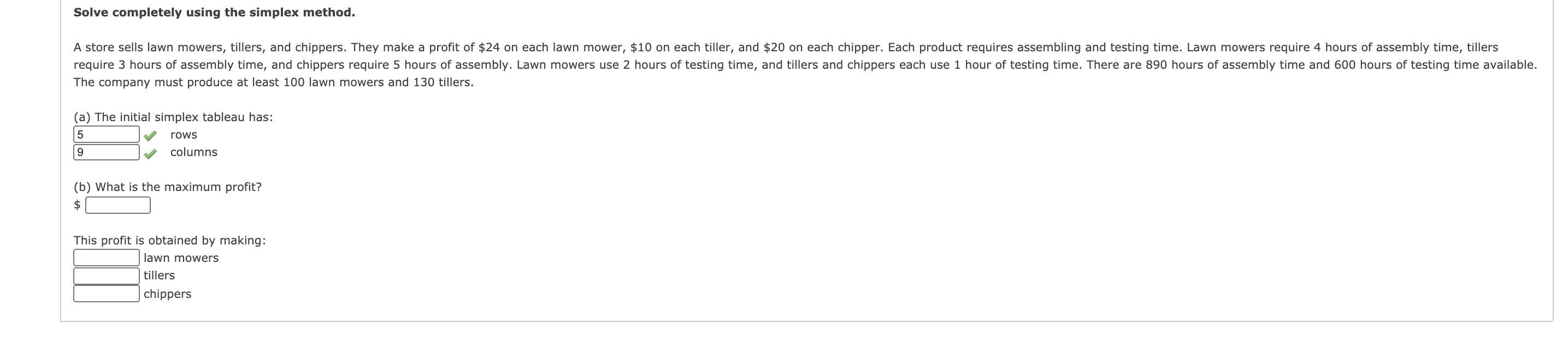The image size is (1568, 341).
Task: Click the bold heading about the simplex method
Action: click(x=214, y=13)
